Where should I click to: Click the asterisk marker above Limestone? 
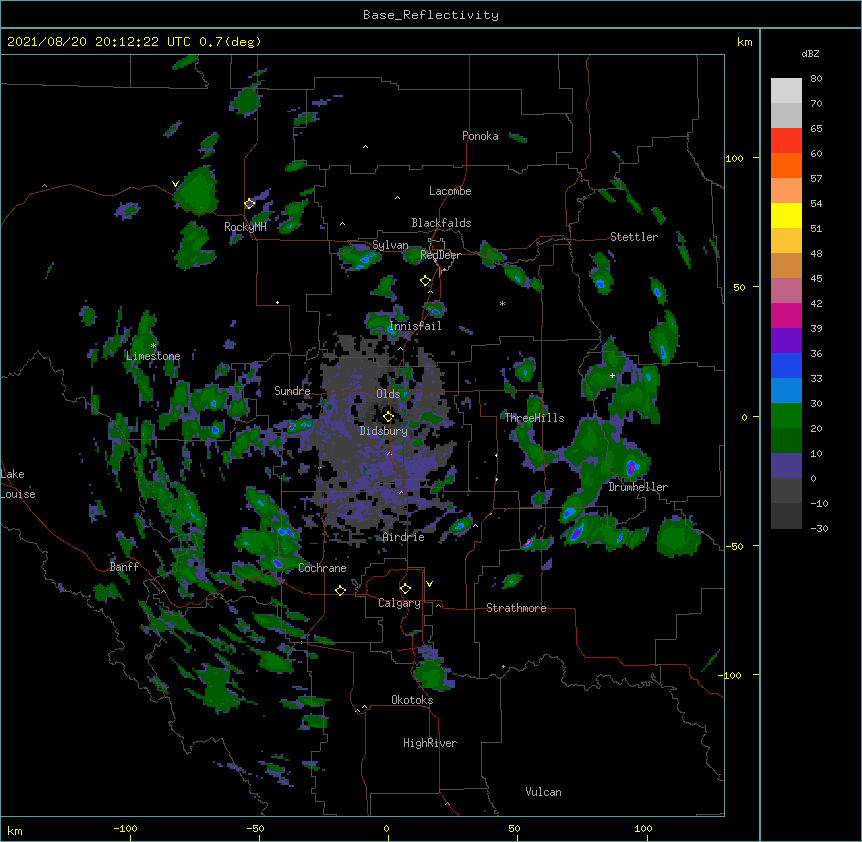click(153, 346)
